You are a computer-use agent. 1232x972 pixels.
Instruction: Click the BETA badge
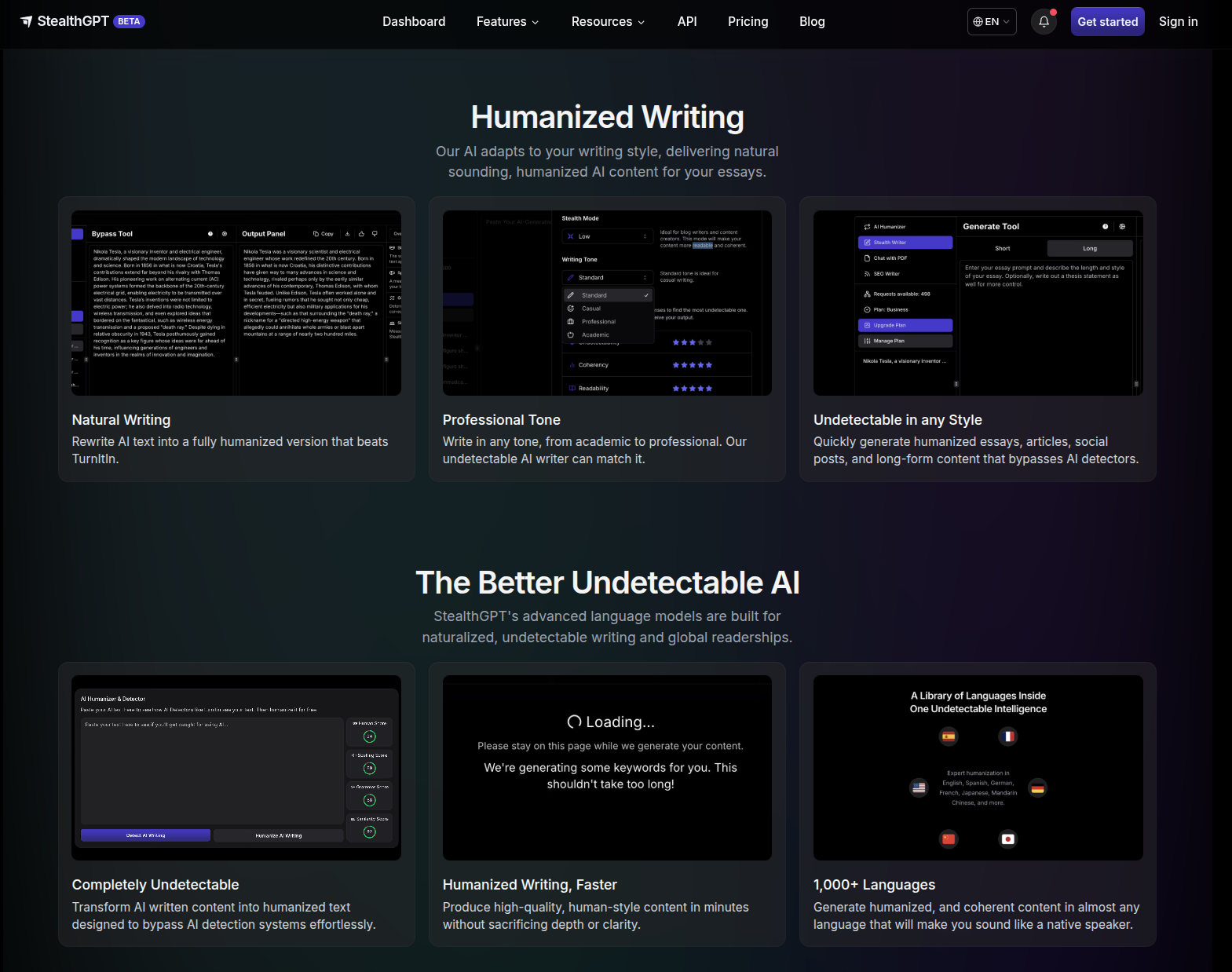click(x=130, y=22)
